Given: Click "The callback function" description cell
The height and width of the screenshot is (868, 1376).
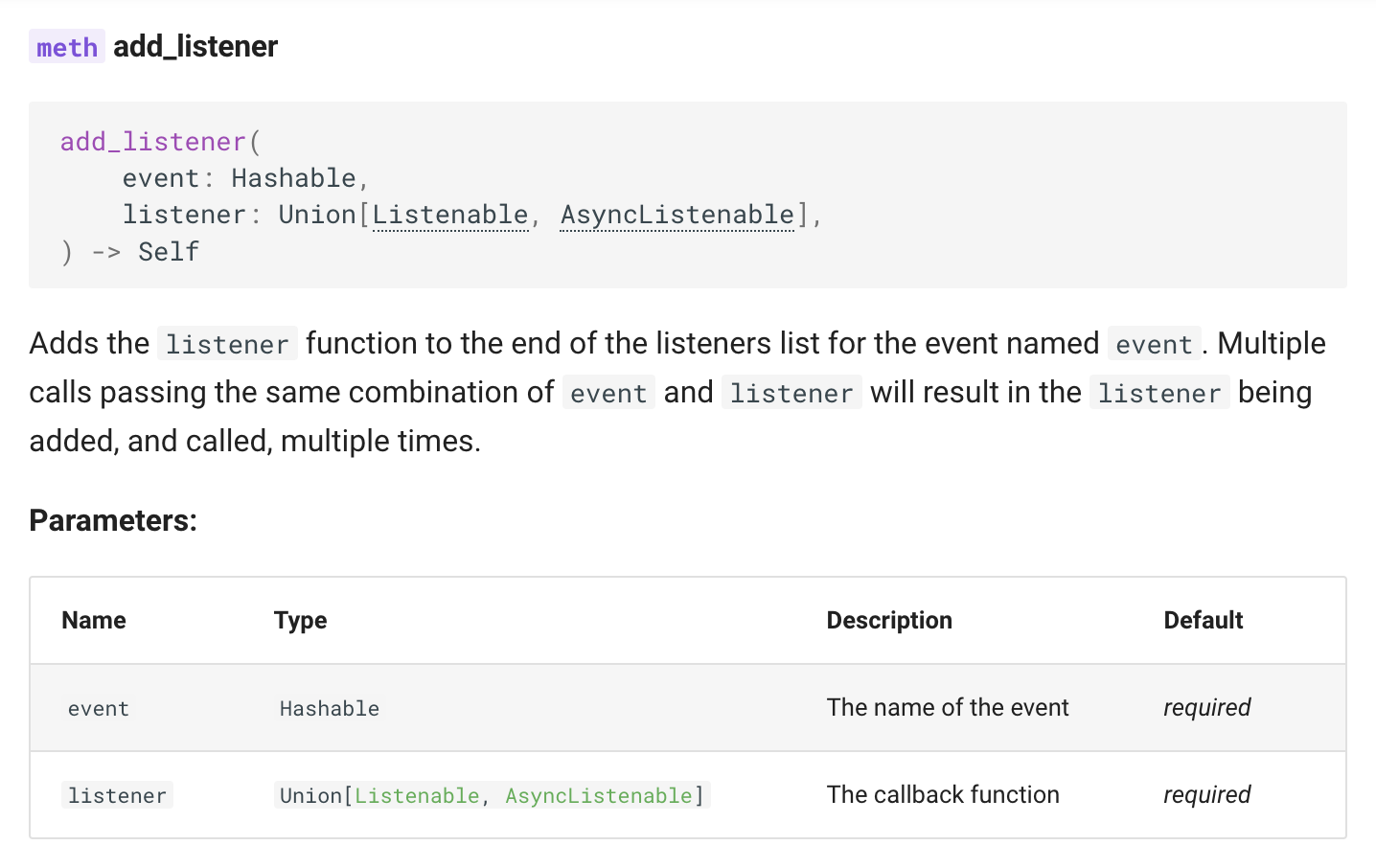Looking at the screenshot, I should tap(942, 795).
